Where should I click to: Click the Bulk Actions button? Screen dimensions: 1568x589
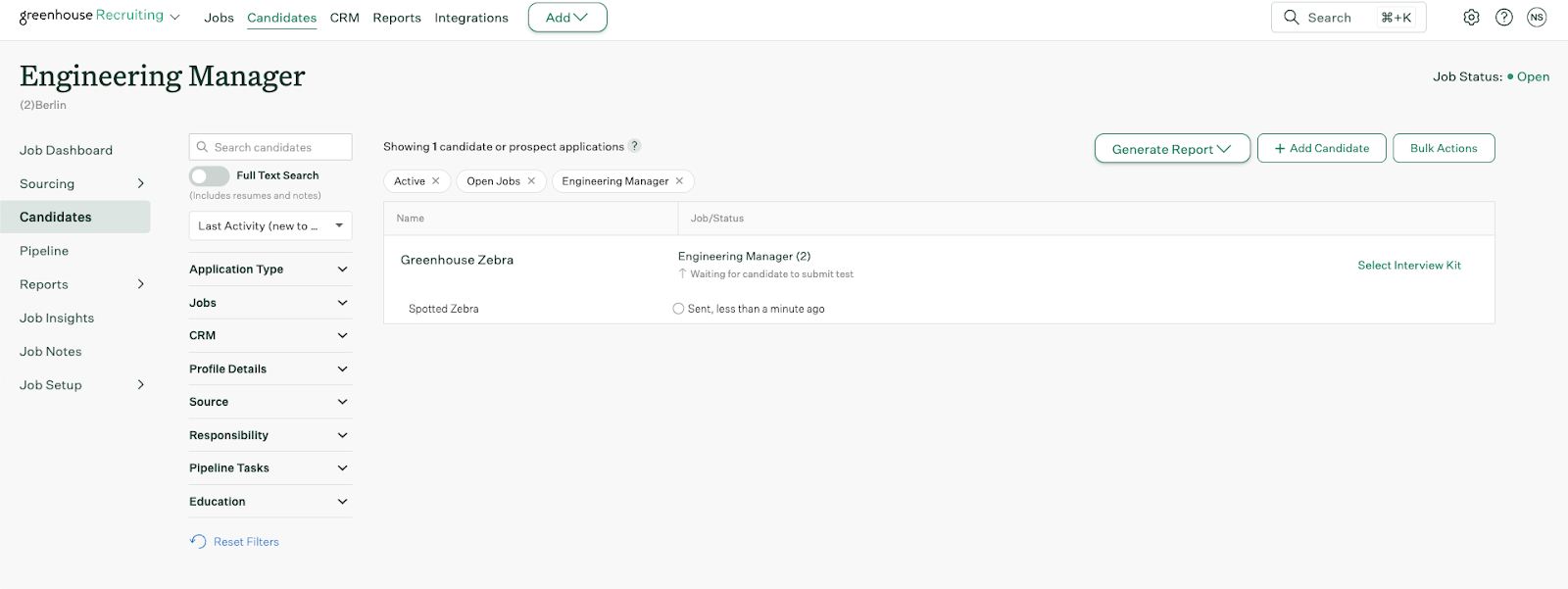[x=1444, y=148]
